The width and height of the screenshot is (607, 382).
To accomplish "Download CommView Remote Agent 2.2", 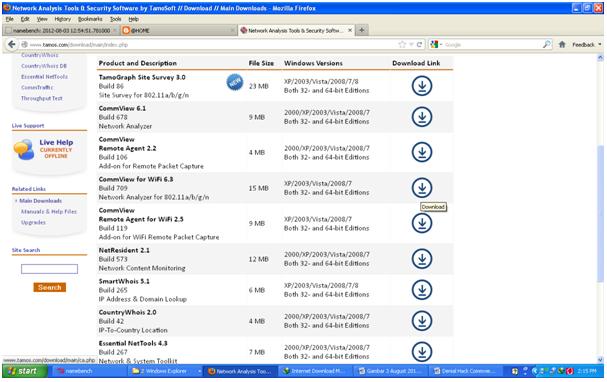I will pyautogui.click(x=422, y=152).
